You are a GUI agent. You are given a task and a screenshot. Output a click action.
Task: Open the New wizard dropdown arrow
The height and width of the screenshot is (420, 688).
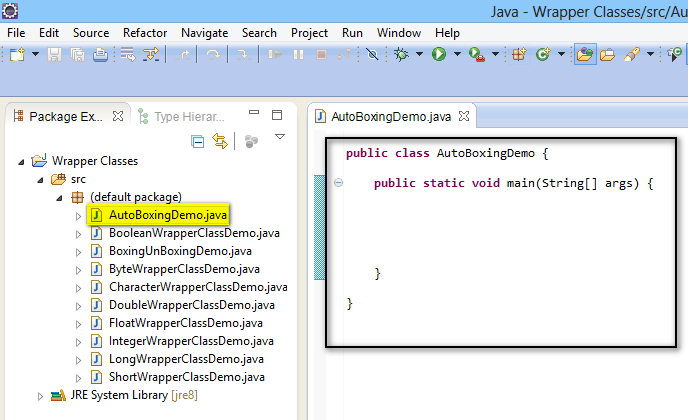pyautogui.click(x=35, y=54)
